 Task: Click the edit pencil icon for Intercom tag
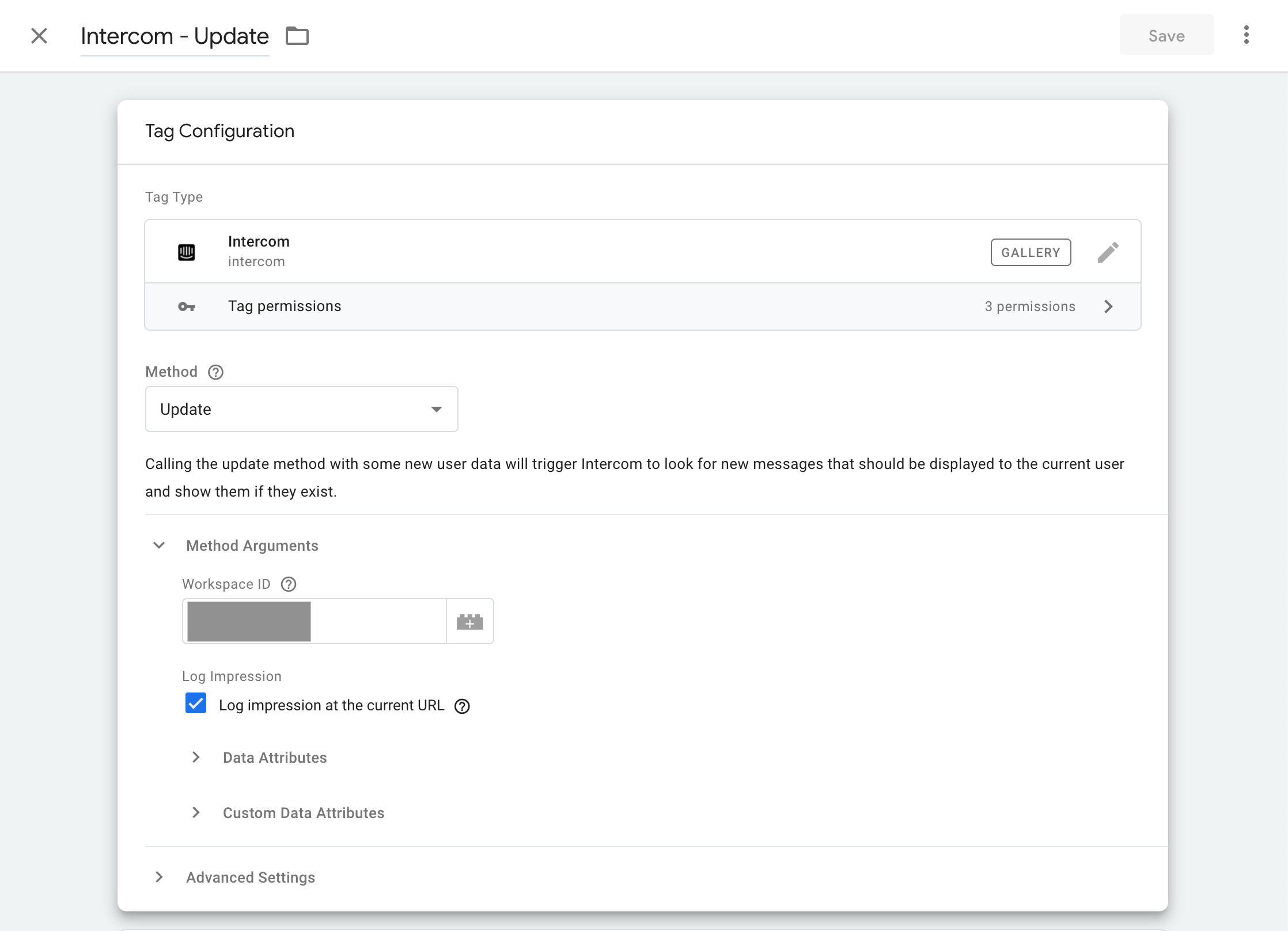1108,252
